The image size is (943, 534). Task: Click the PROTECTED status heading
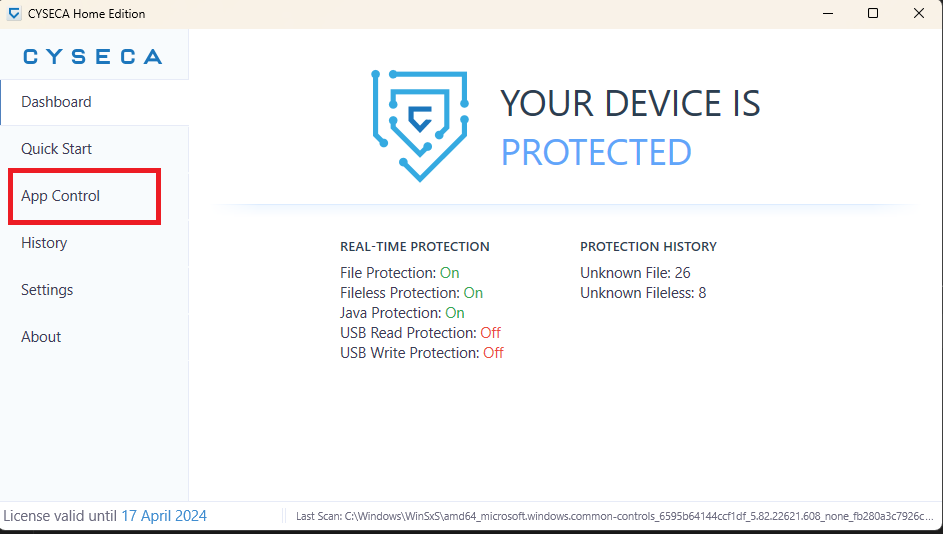point(596,152)
